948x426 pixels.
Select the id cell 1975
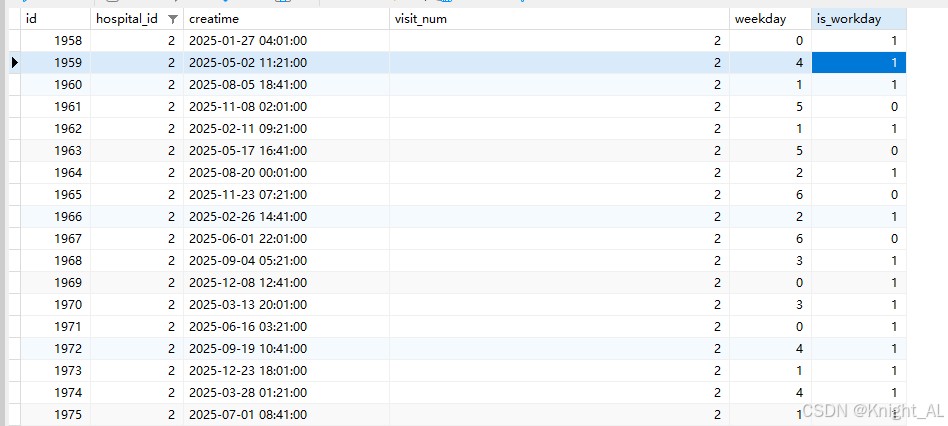pyautogui.click(x=56, y=415)
